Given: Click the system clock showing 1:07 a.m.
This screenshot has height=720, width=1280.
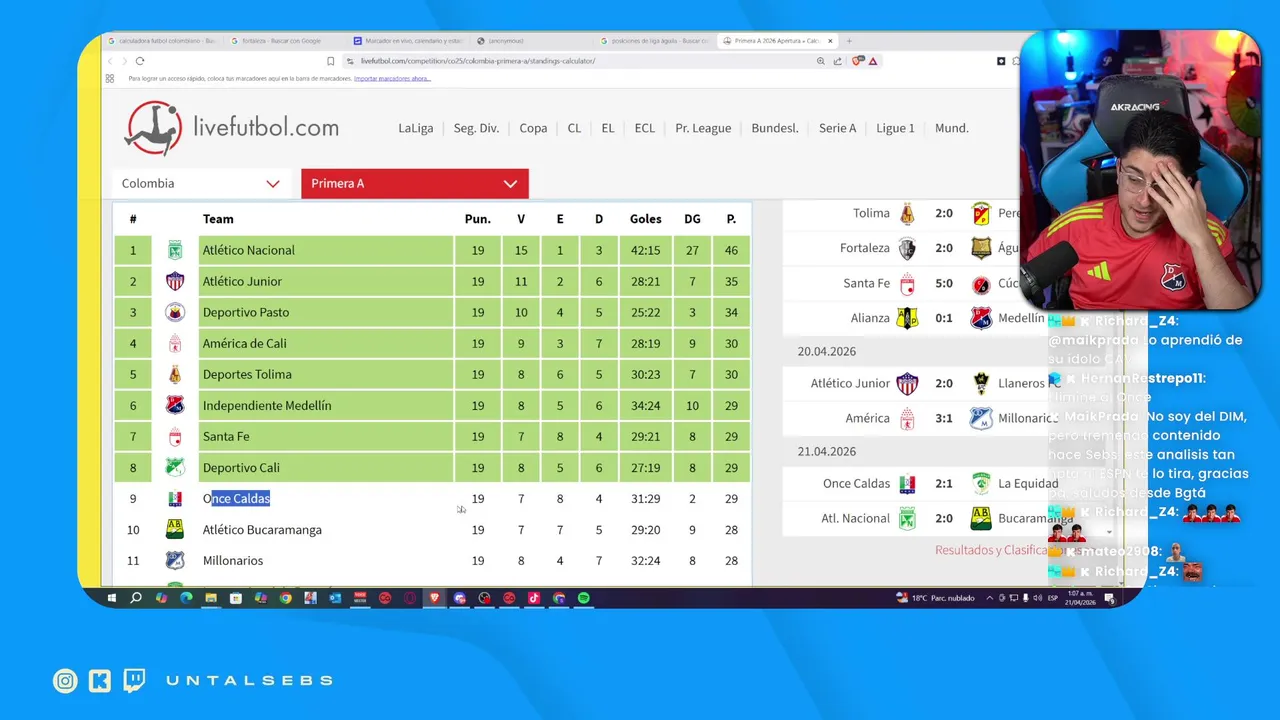Looking at the screenshot, I should (1080, 598).
